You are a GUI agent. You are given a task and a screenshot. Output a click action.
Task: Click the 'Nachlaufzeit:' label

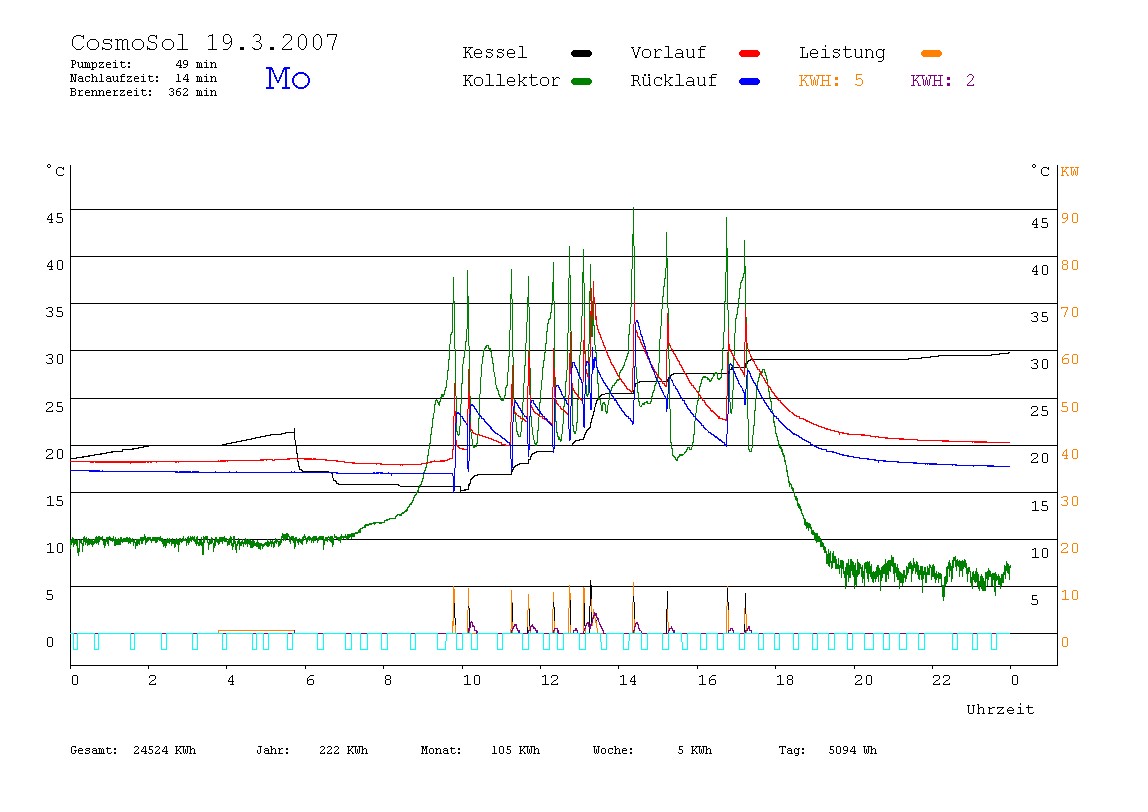coord(115,78)
